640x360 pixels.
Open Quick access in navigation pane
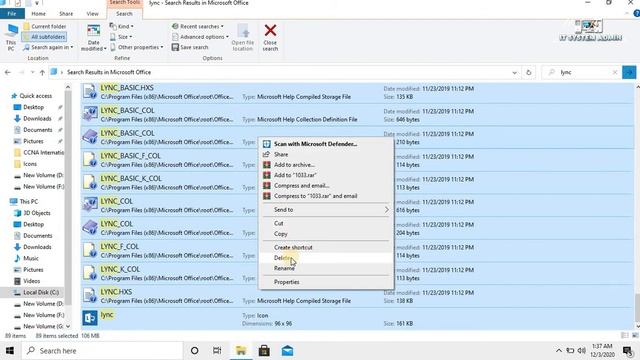(x=36, y=96)
